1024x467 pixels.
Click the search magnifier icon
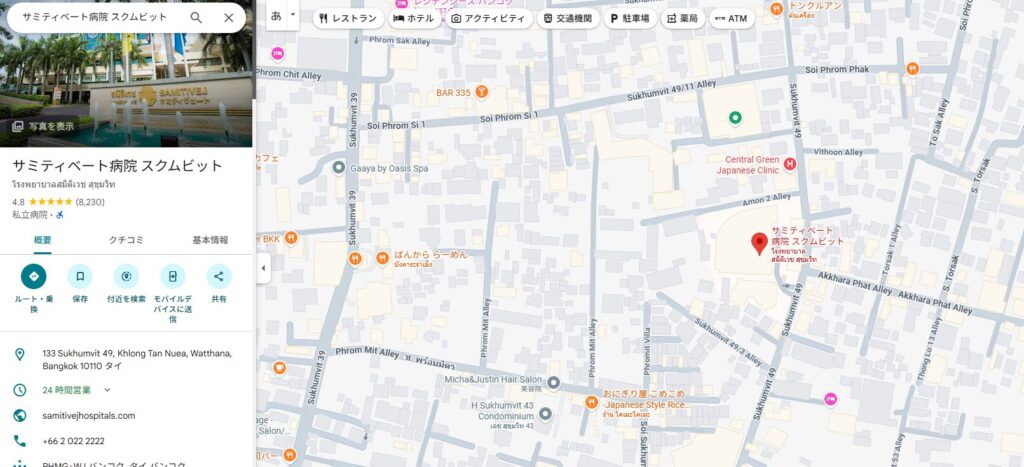pos(196,18)
